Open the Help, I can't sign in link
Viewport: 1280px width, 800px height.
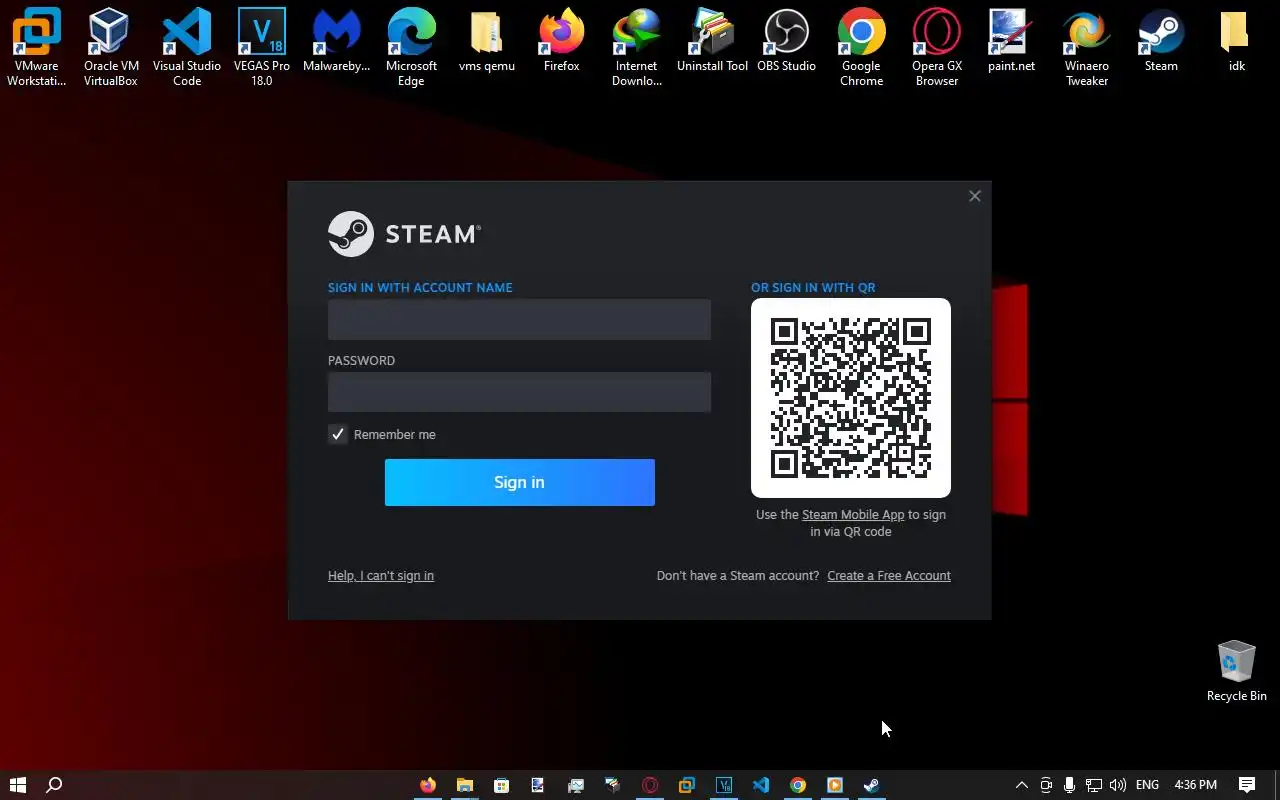(x=381, y=576)
